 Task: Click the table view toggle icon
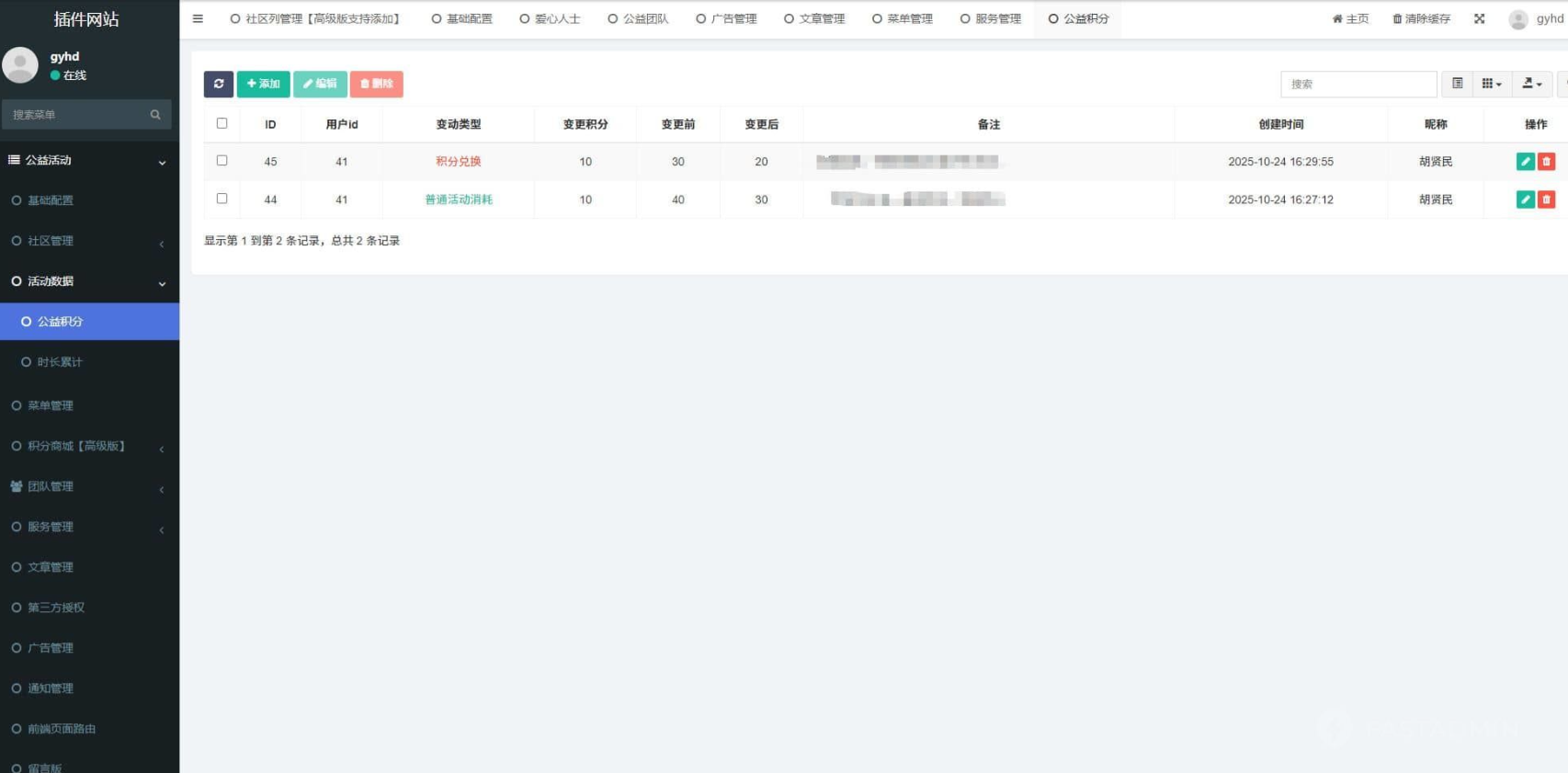(1457, 84)
